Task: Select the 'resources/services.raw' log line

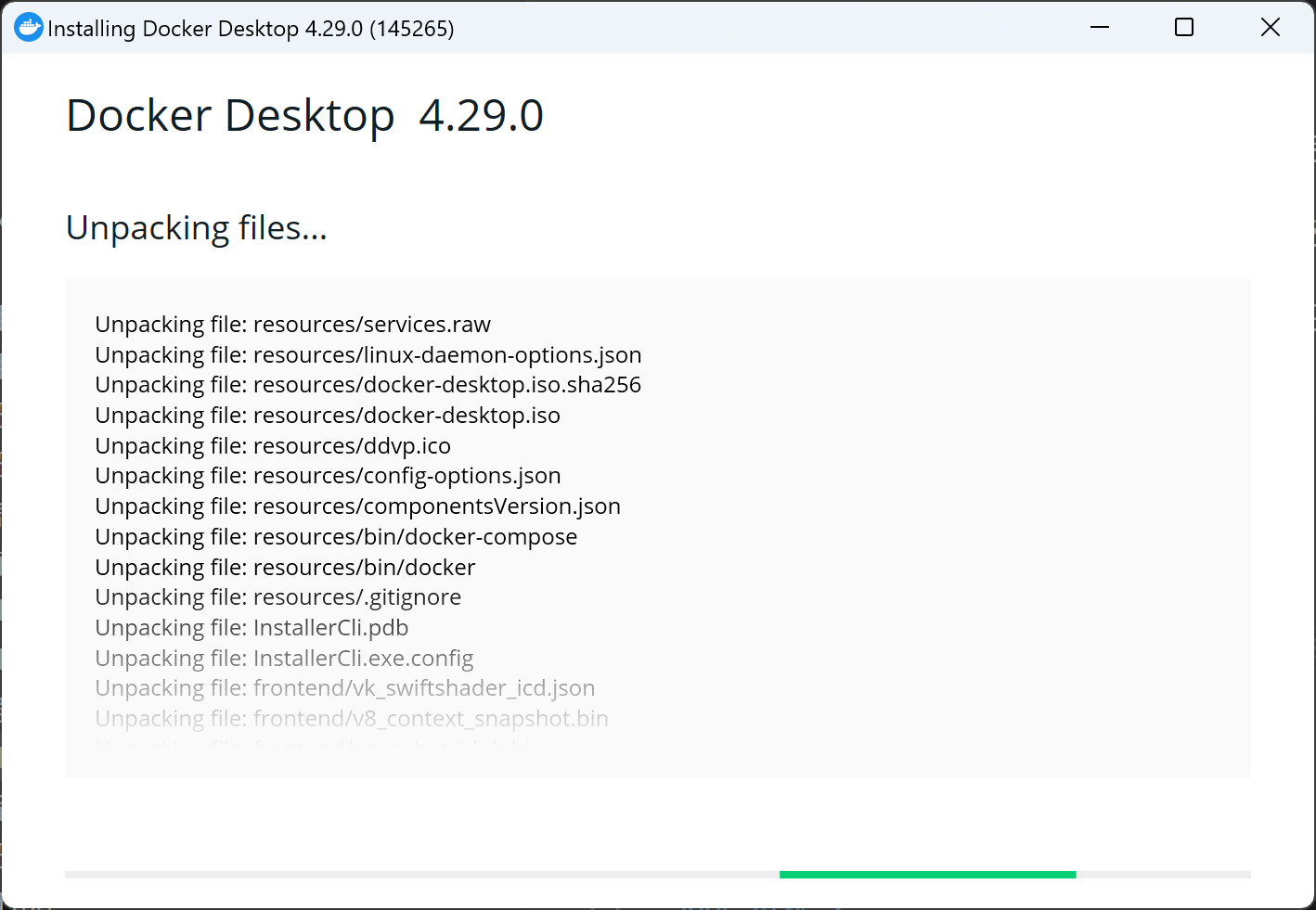Action: 292,325
